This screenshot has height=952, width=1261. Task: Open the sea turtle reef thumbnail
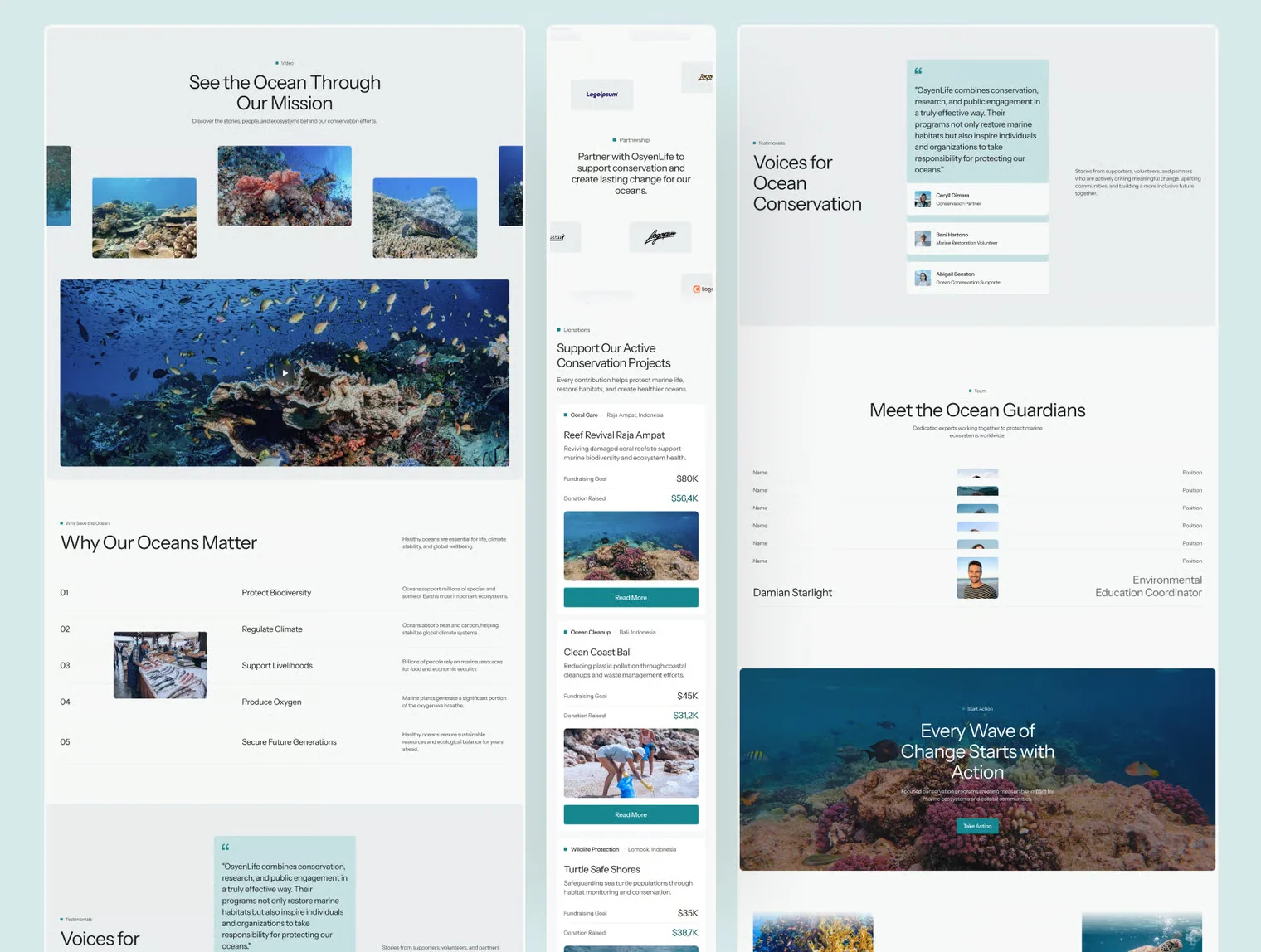coord(425,218)
